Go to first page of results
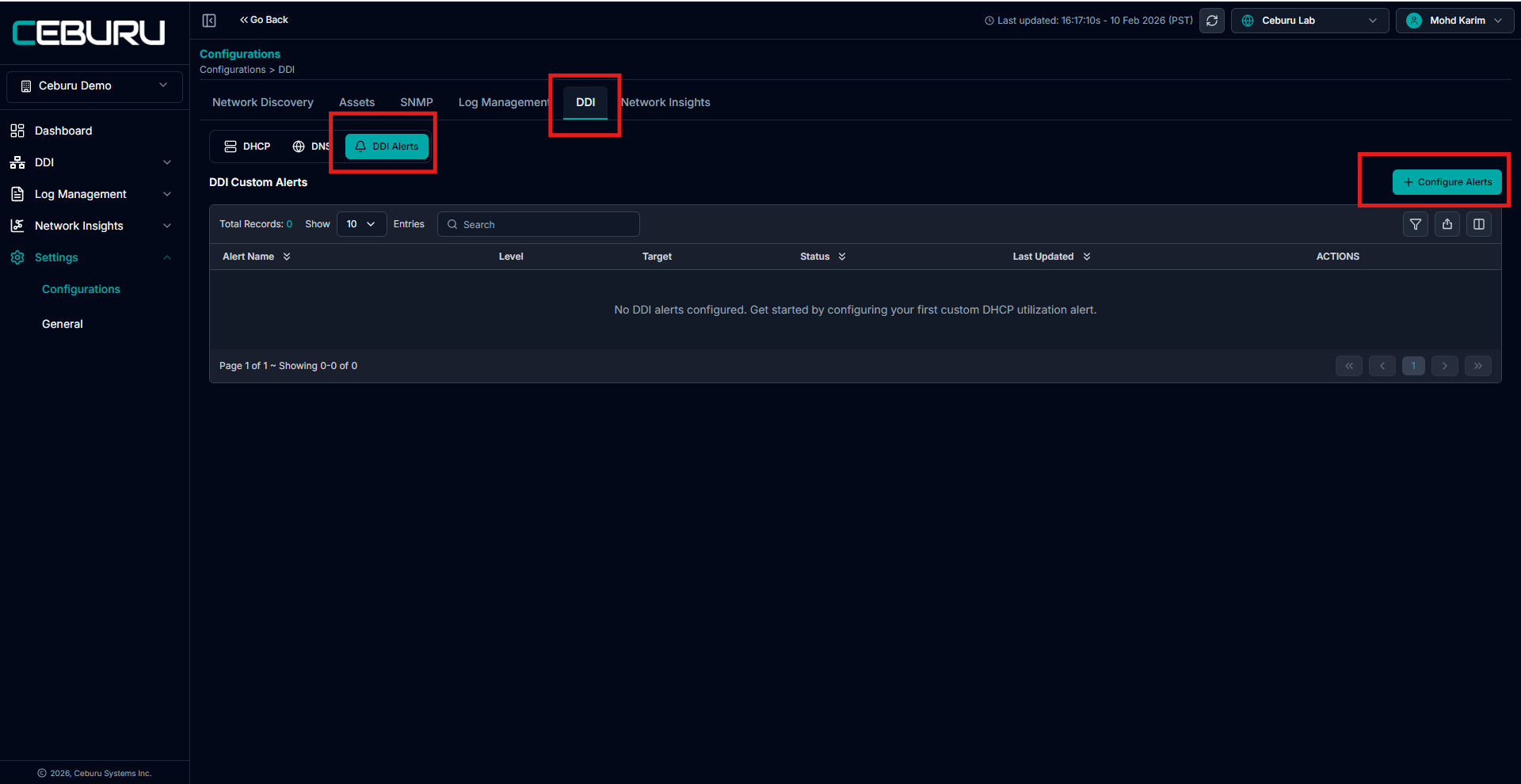The width and height of the screenshot is (1521, 784). click(x=1349, y=366)
